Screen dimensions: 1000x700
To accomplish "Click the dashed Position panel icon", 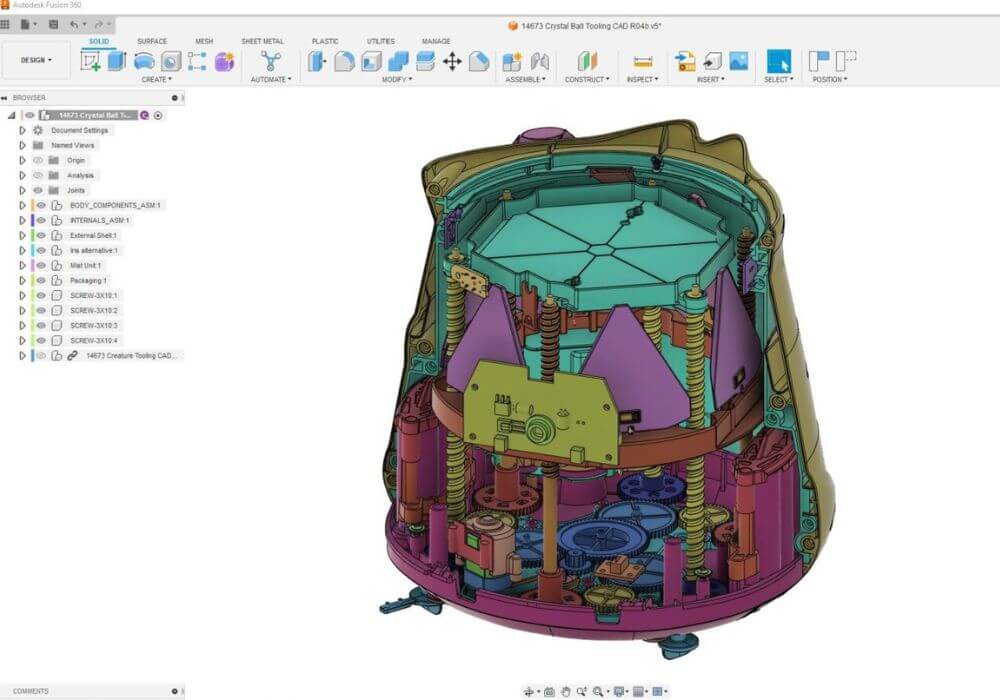I will (x=846, y=61).
